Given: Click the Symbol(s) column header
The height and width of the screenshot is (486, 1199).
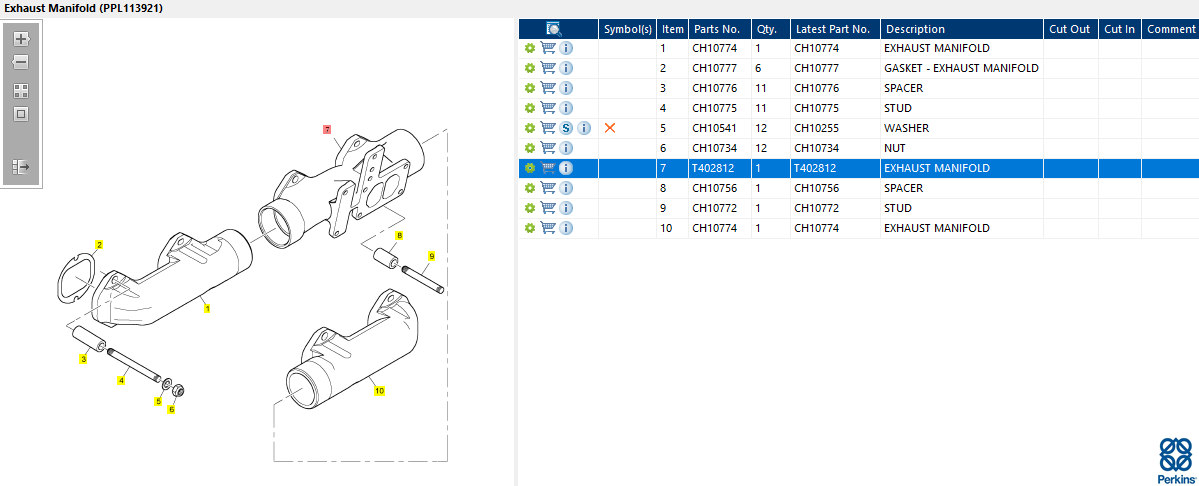Looking at the screenshot, I should pyautogui.click(x=628, y=29).
